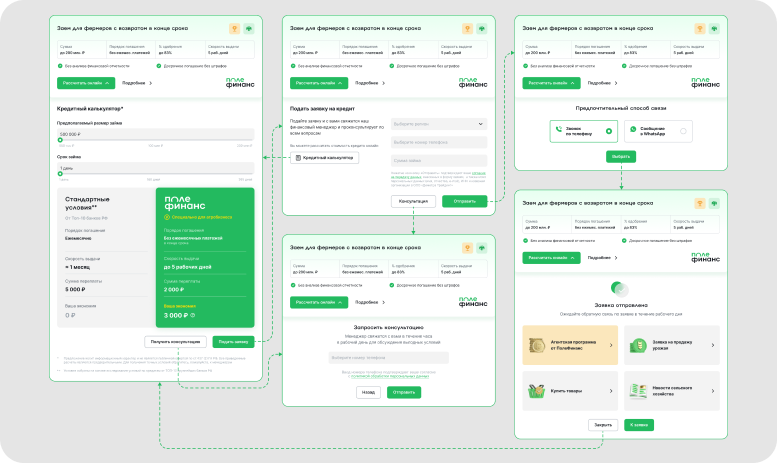Click the Закрыть button on Заявка отправлена card
Image resolution: width=777 pixels, height=463 pixels.
coord(603,425)
